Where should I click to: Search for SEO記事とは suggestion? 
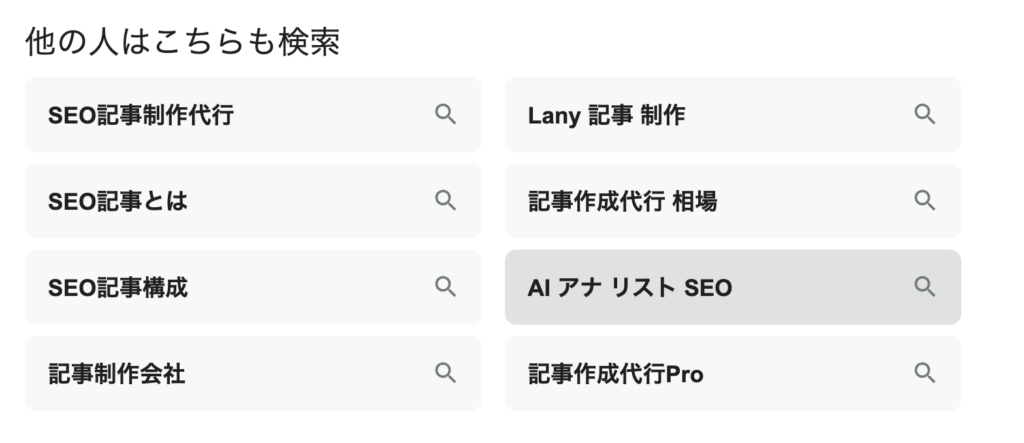pyautogui.click(x=118, y=201)
